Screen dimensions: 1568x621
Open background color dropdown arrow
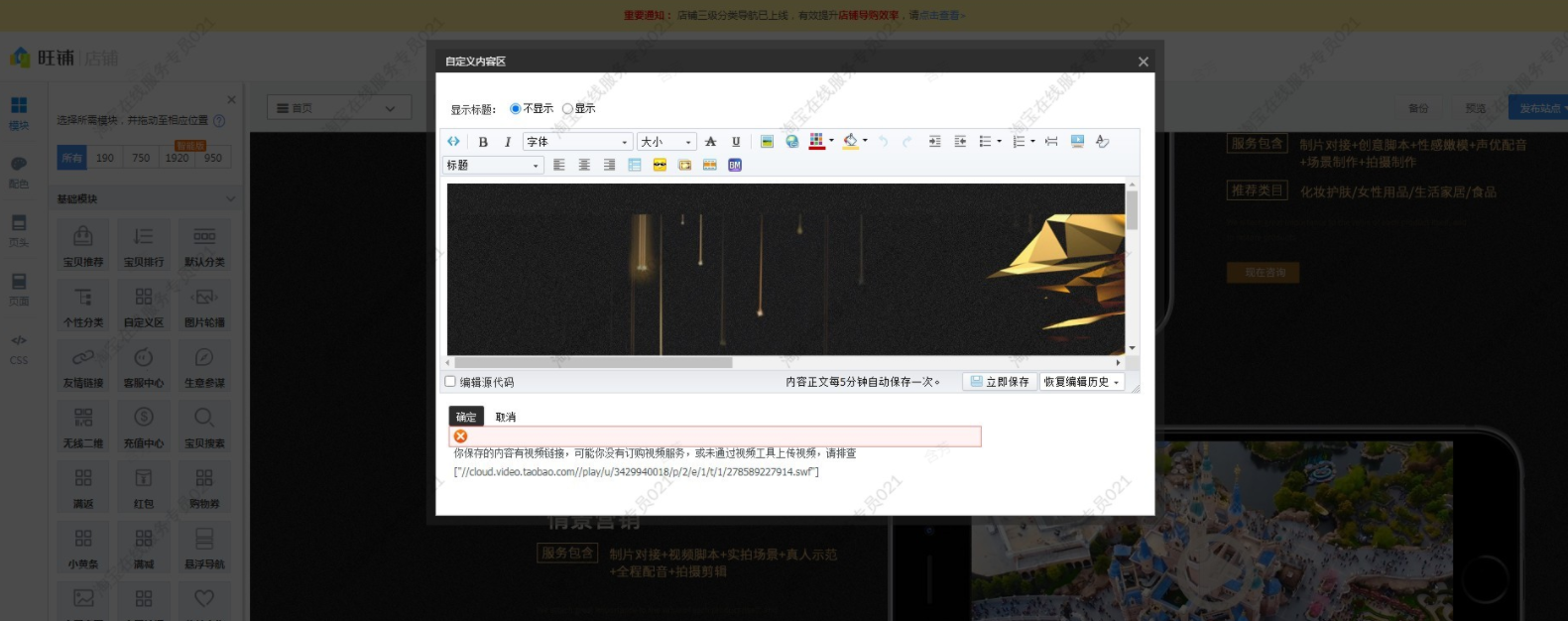(865, 141)
